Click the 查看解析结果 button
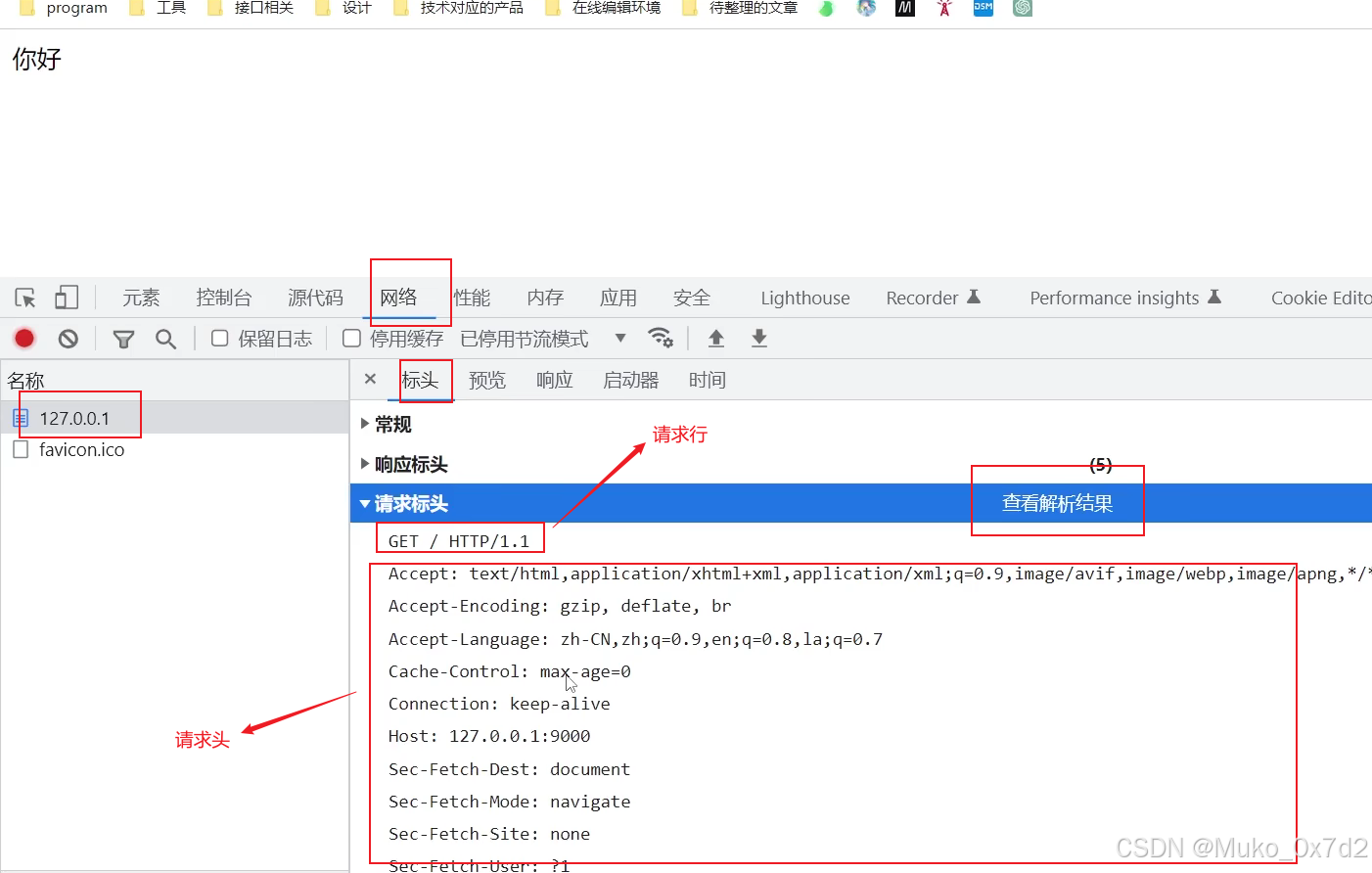This screenshot has height=873, width=1372. [x=1058, y=503]
